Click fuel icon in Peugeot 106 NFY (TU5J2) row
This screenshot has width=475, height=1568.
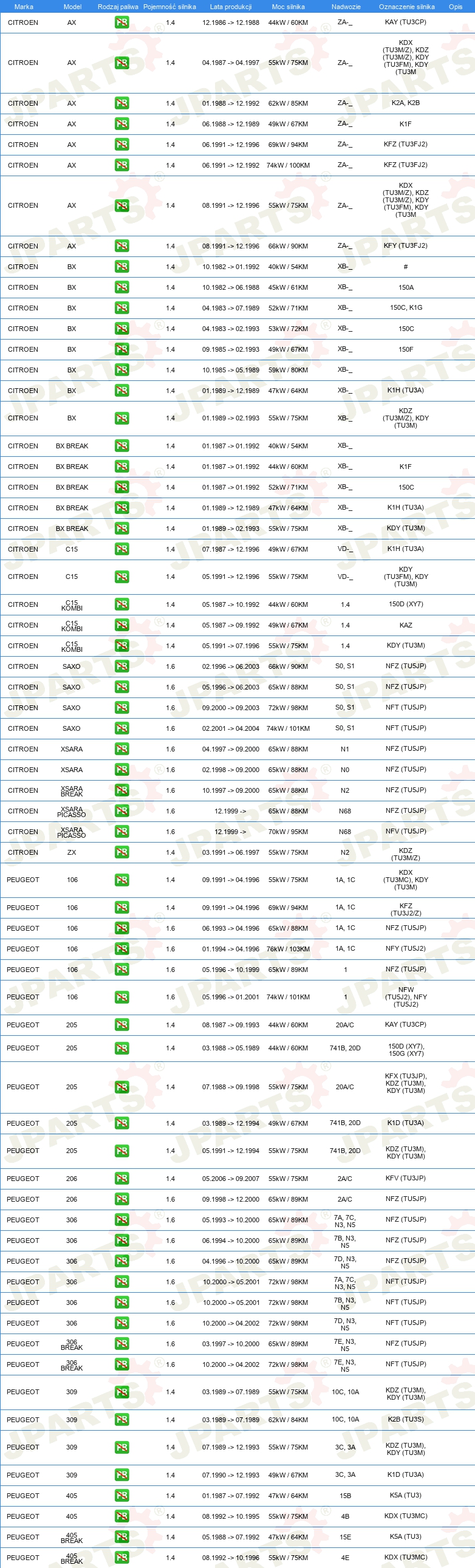(122, 949)
